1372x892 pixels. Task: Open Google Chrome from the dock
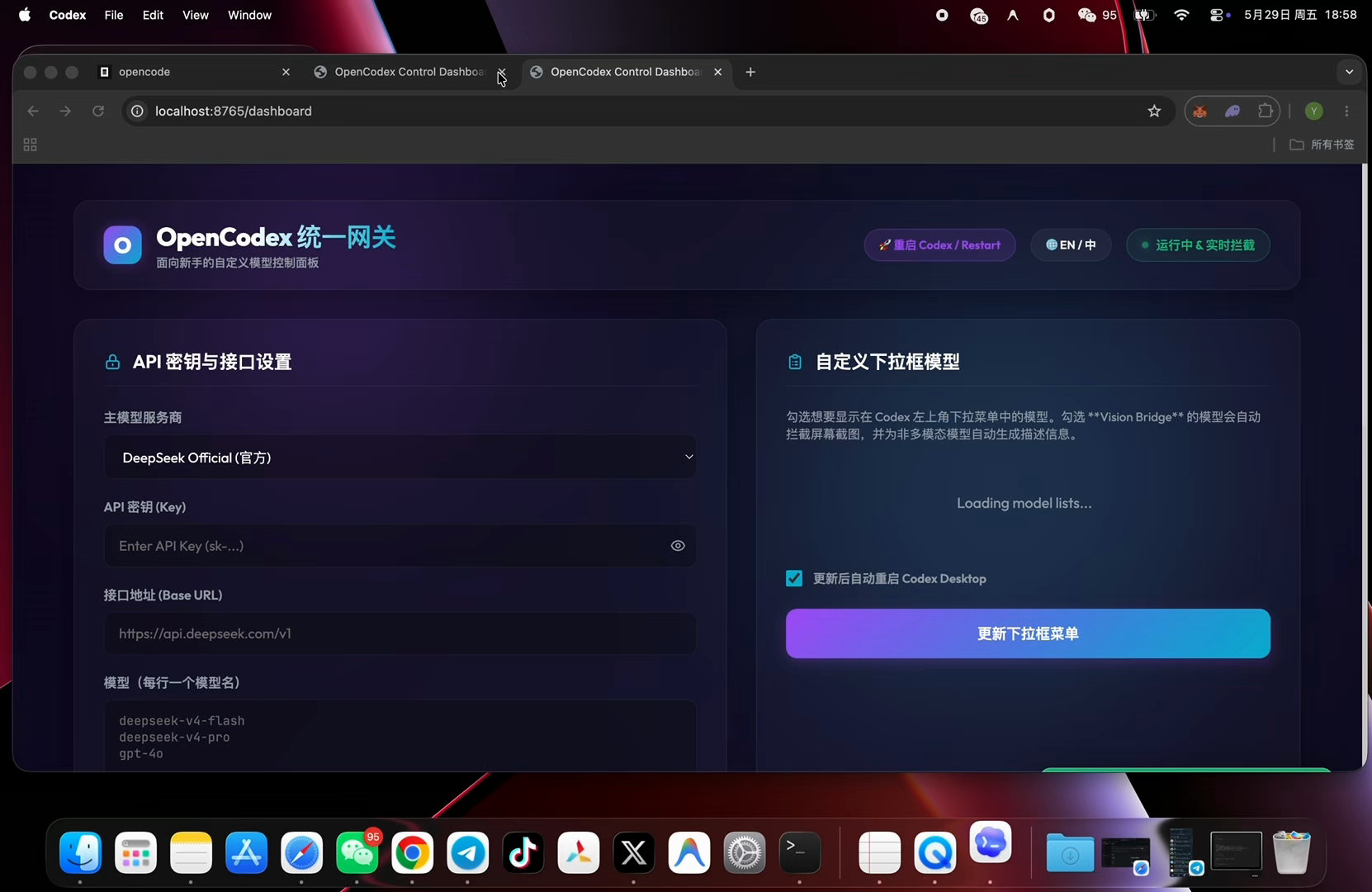(x=412, y=852)
